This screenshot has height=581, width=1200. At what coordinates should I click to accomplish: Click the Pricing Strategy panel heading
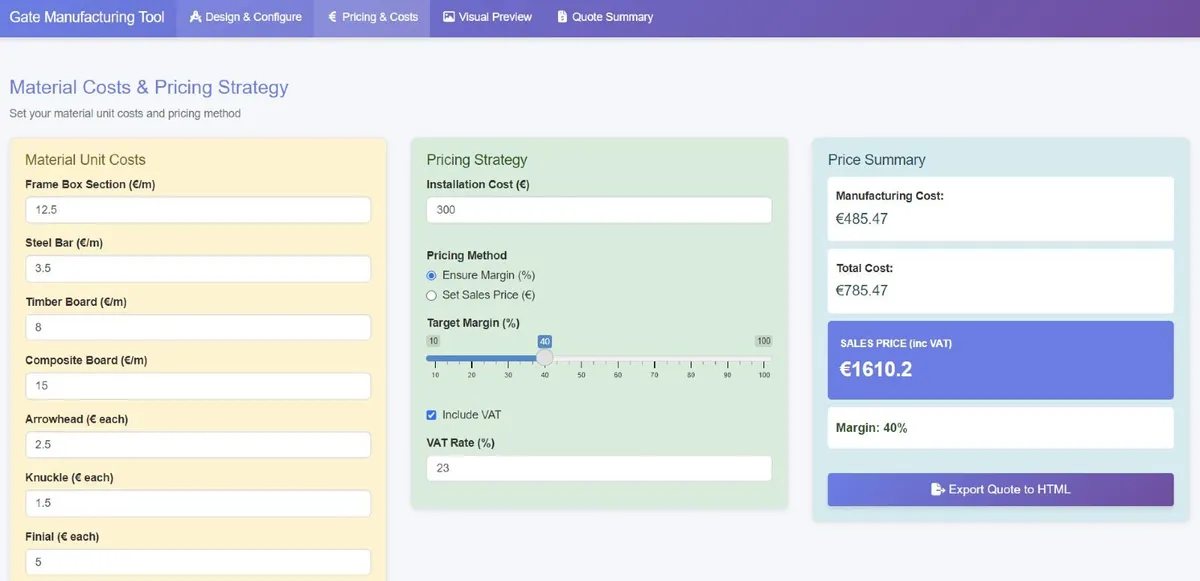pyautogui.click(x=477, y=160)
